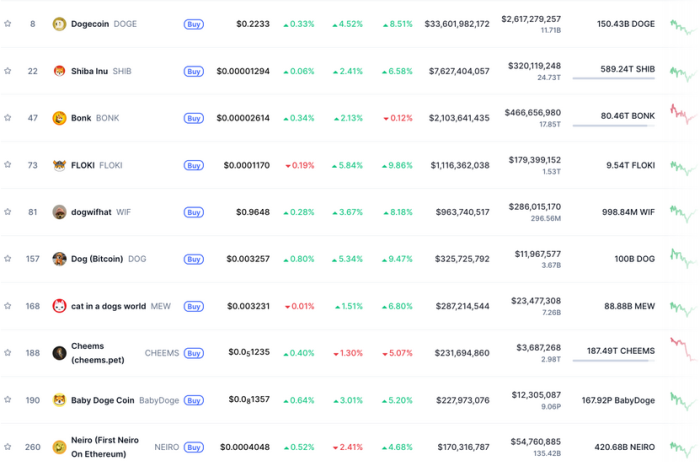The height and width of the screenshot is (466, 700).
Task: Click the Neiro coin logo icon
Action: pyautogui.click(x=60, y=447)
